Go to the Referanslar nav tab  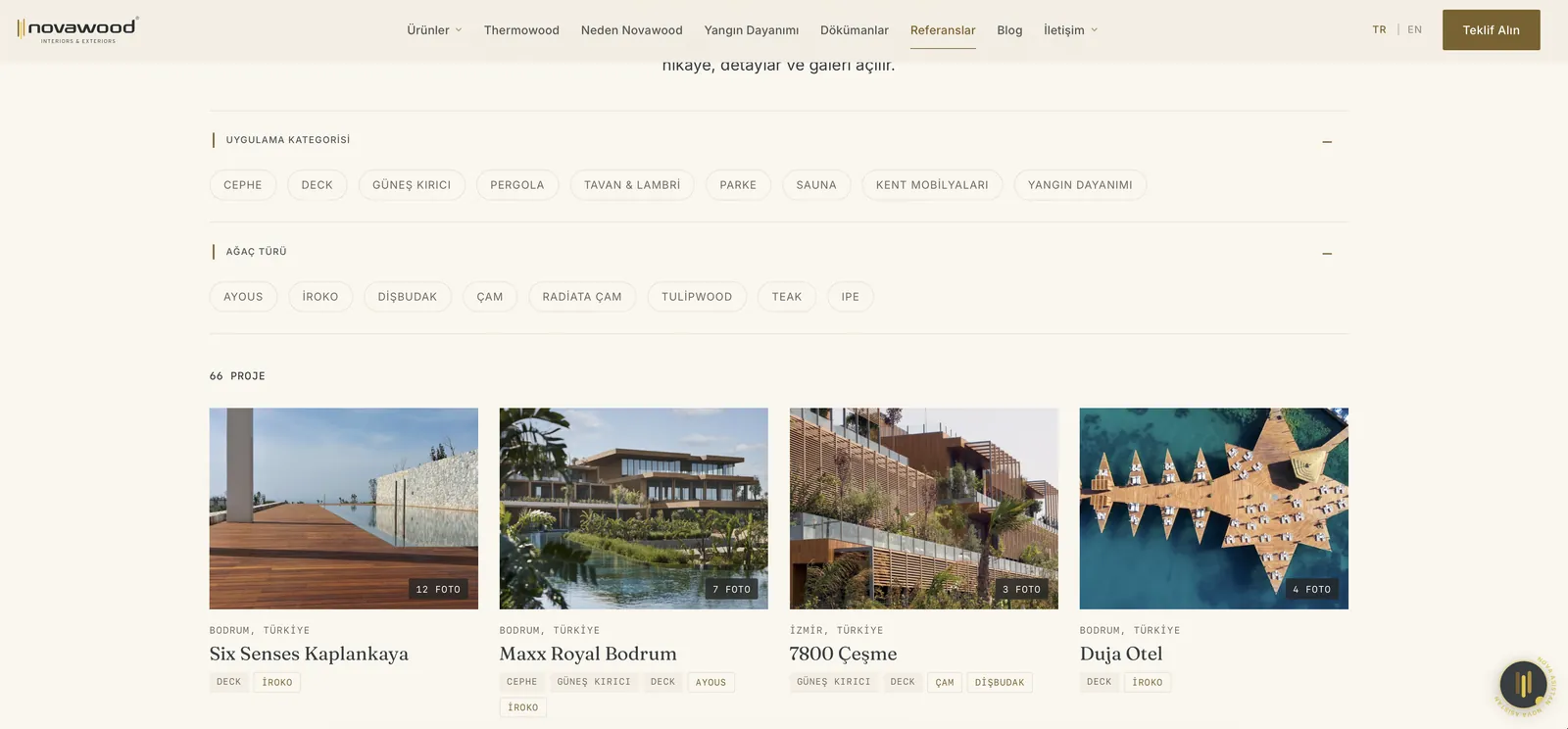coord(943,30)
